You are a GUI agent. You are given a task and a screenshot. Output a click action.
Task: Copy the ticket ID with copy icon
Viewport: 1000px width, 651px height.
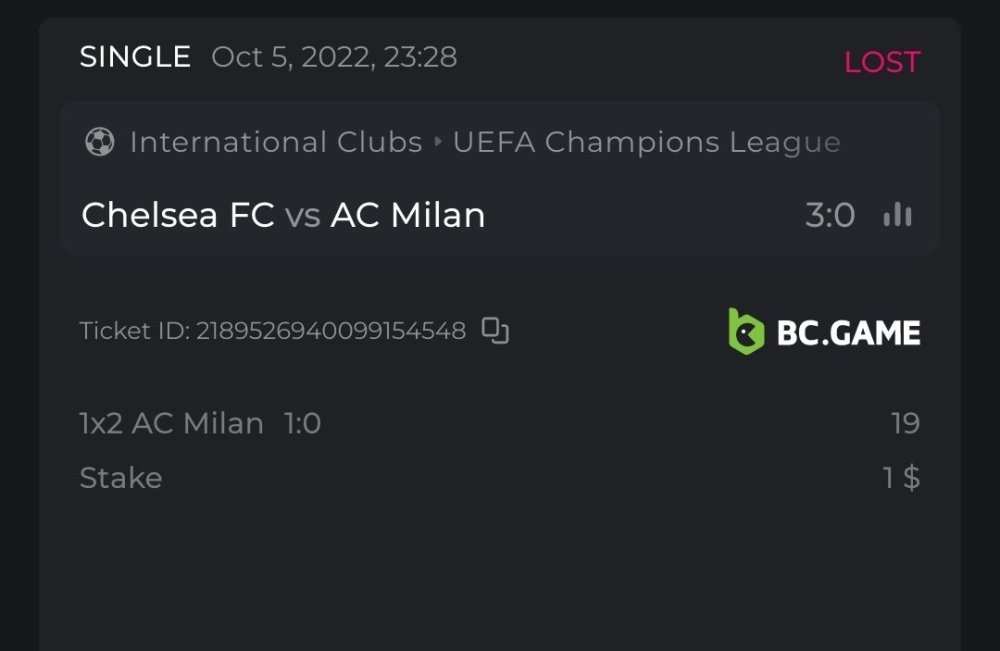click(x=495, y=330)
